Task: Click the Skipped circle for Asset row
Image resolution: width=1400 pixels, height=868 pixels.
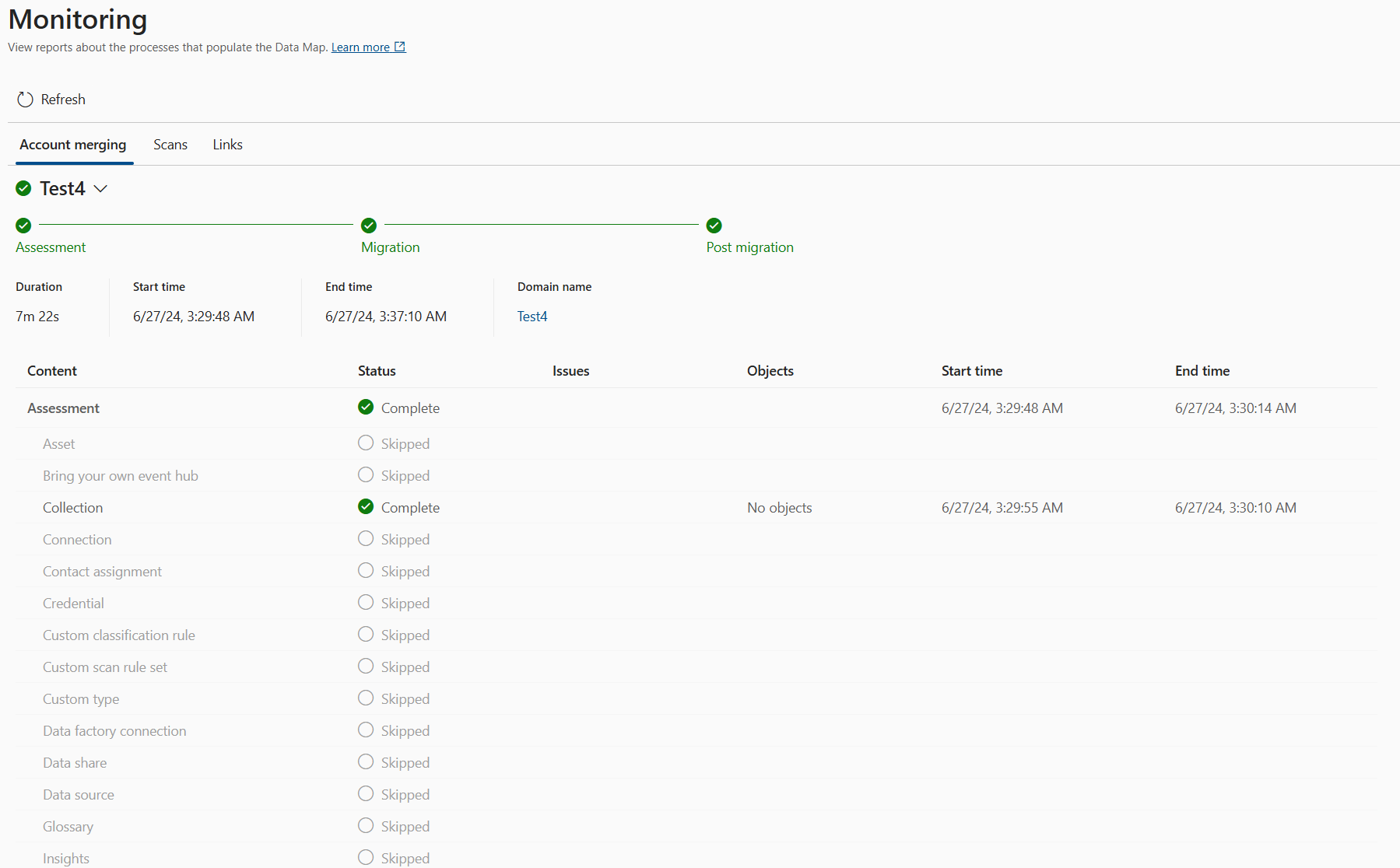Action: 366,443
